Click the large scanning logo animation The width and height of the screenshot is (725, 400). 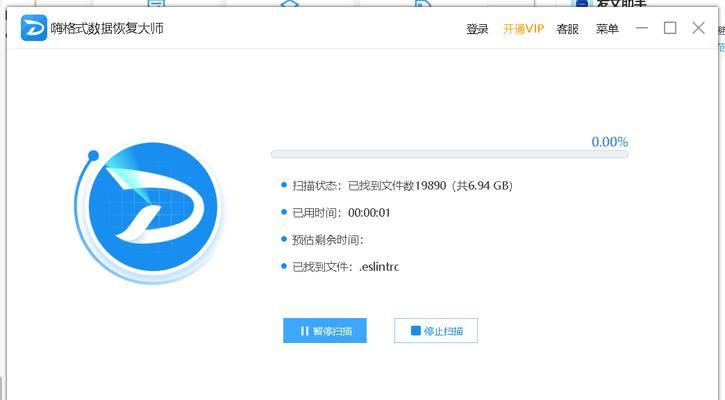[149, 210]
